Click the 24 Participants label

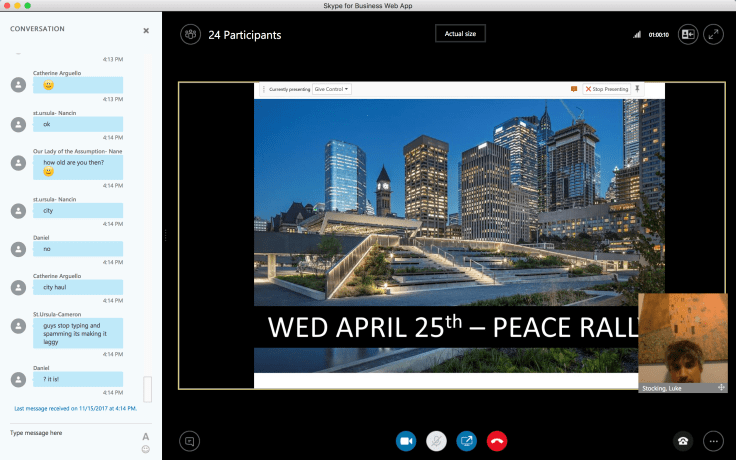[x=245, y=35]
